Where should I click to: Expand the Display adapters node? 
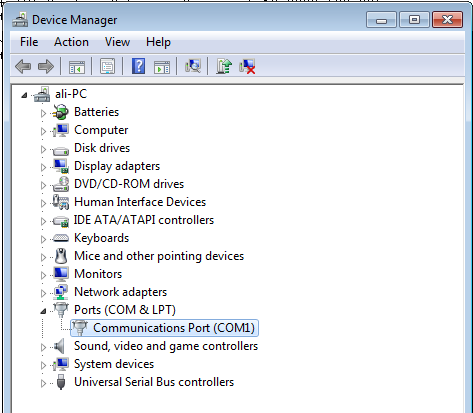pyautogui.click(x=43, y=167)
